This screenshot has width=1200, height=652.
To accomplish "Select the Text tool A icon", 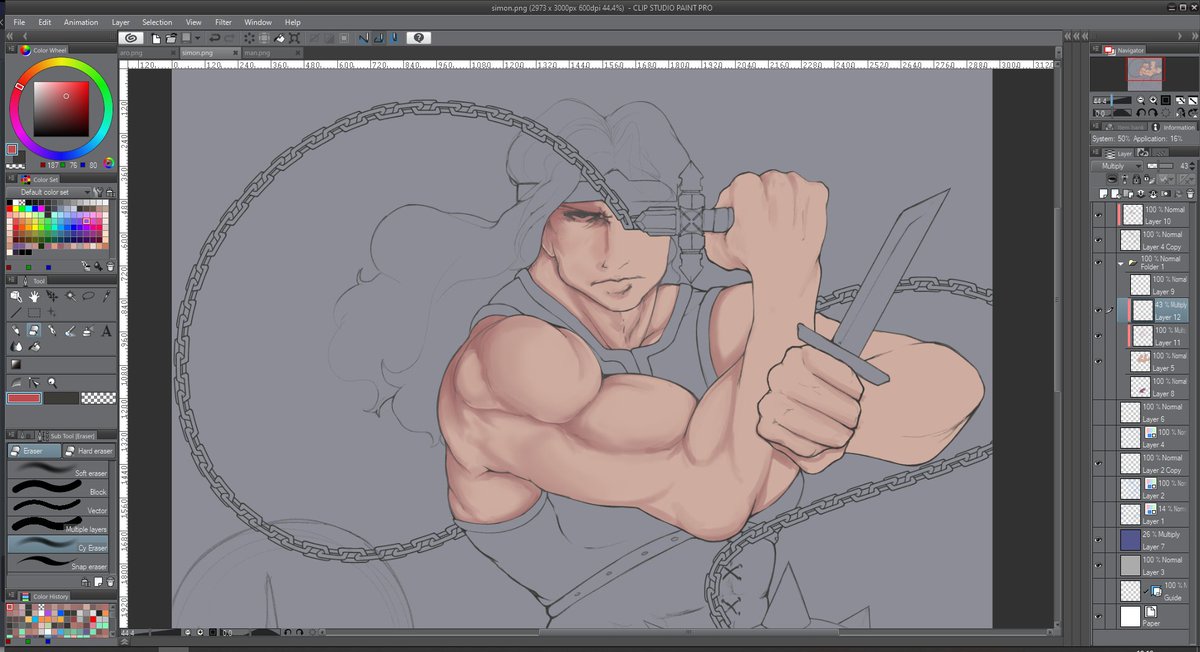I will pos(106,330).
